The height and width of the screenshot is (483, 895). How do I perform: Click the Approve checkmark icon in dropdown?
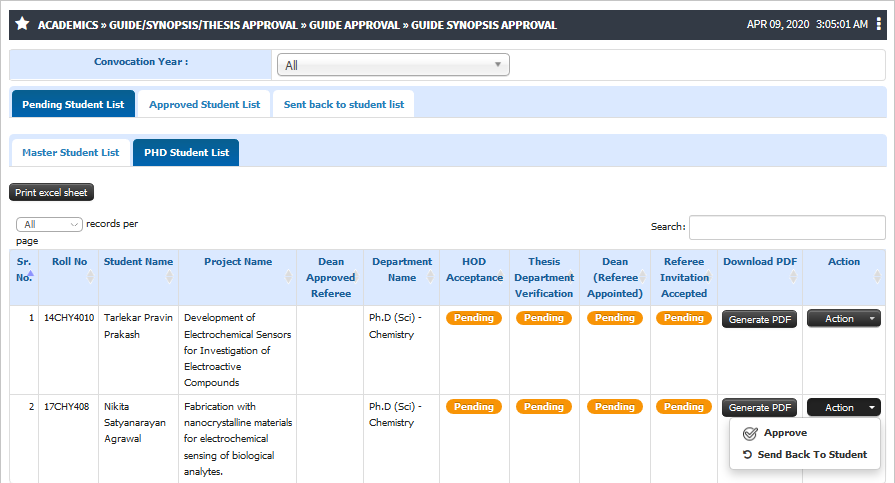pos(750,433)
